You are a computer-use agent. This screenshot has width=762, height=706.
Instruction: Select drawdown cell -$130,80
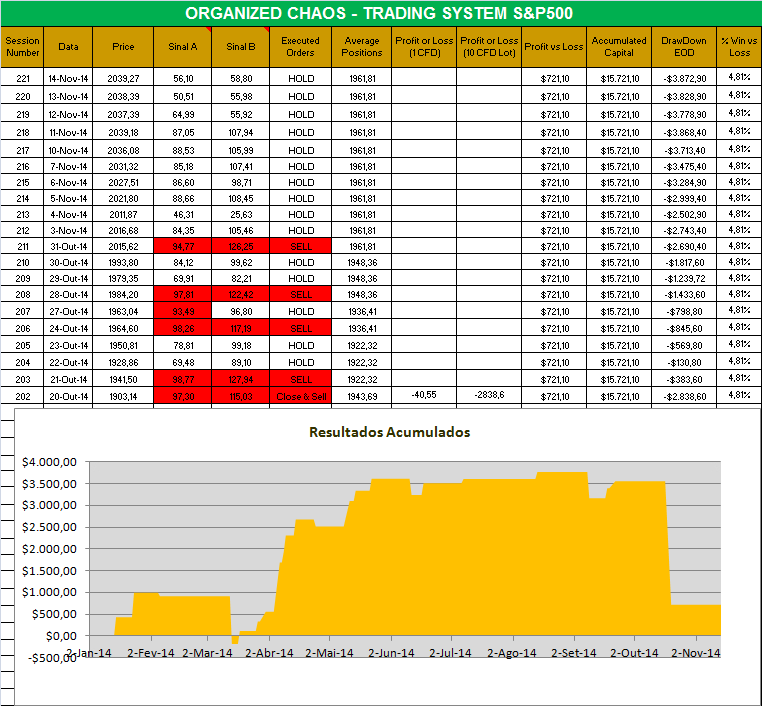pos(684,362)
